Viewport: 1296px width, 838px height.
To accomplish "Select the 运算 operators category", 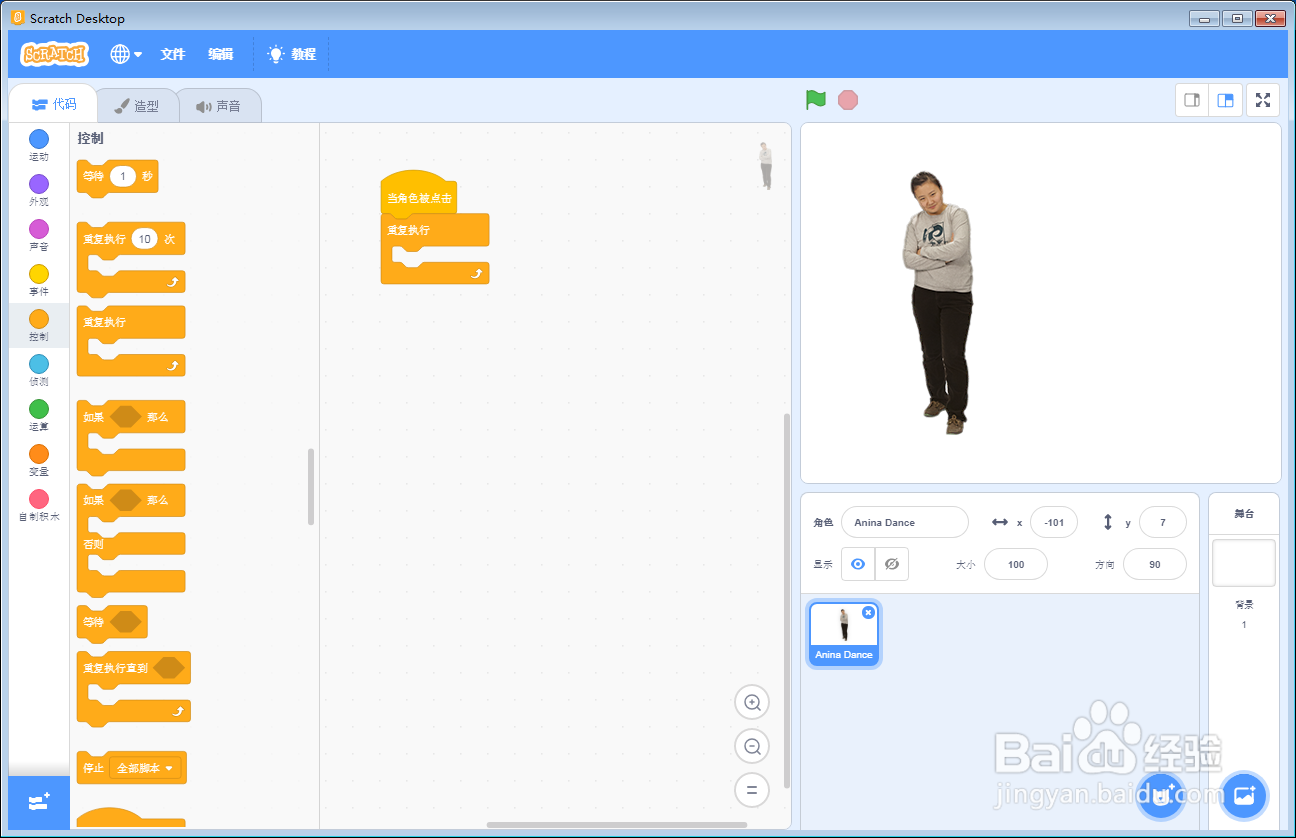I will point(39,416).
